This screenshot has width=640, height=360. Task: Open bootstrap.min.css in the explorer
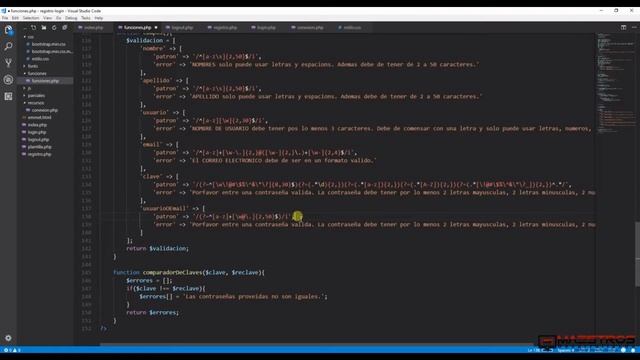coord(48,44)
